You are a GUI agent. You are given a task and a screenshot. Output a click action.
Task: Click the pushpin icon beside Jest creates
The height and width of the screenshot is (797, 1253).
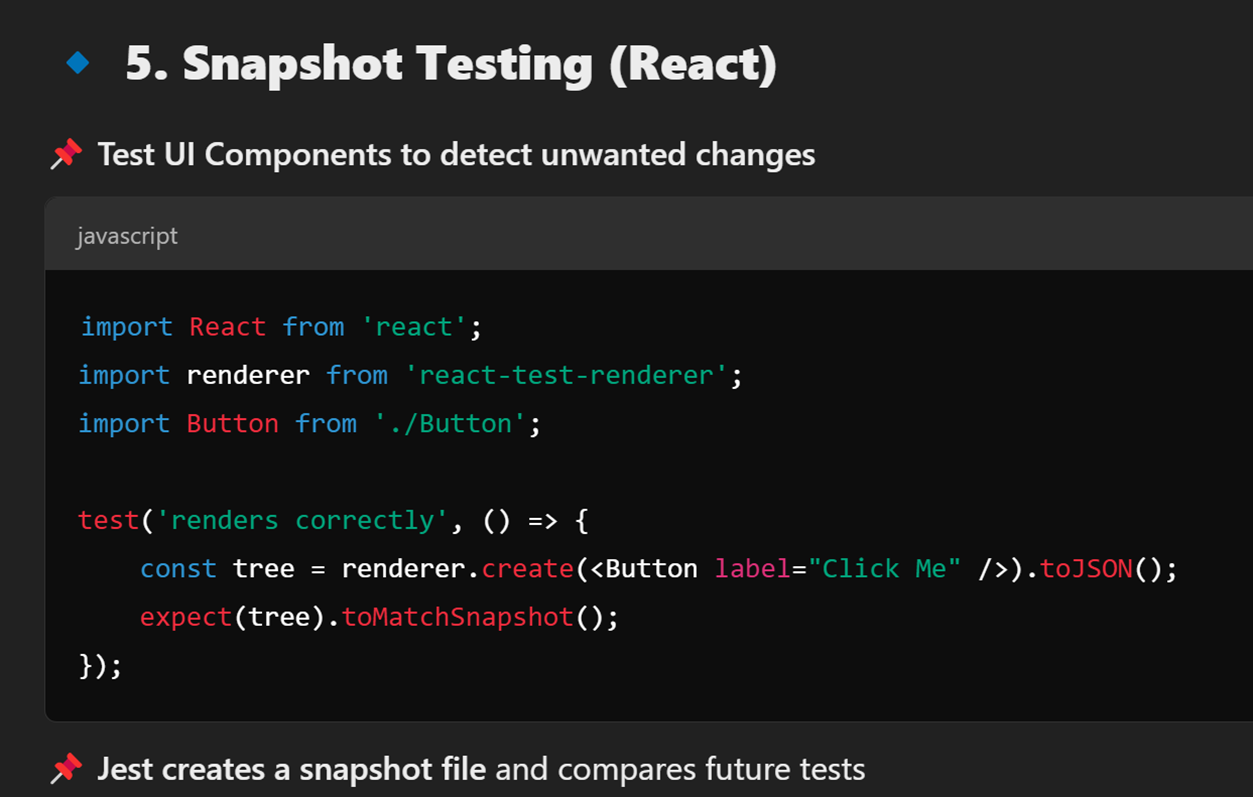point(66,769)
